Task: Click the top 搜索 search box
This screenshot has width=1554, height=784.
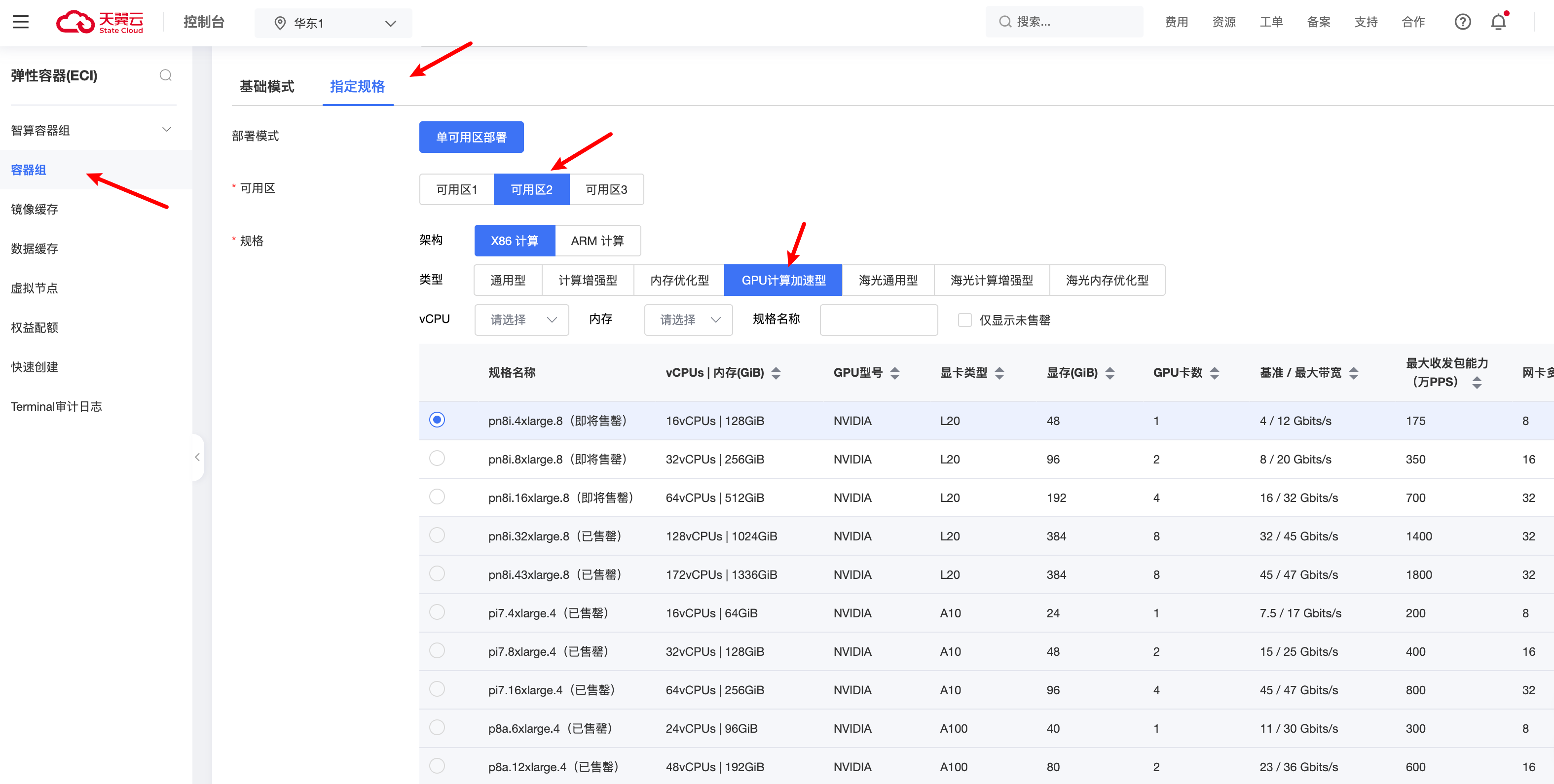Action: click(1064, 22)
